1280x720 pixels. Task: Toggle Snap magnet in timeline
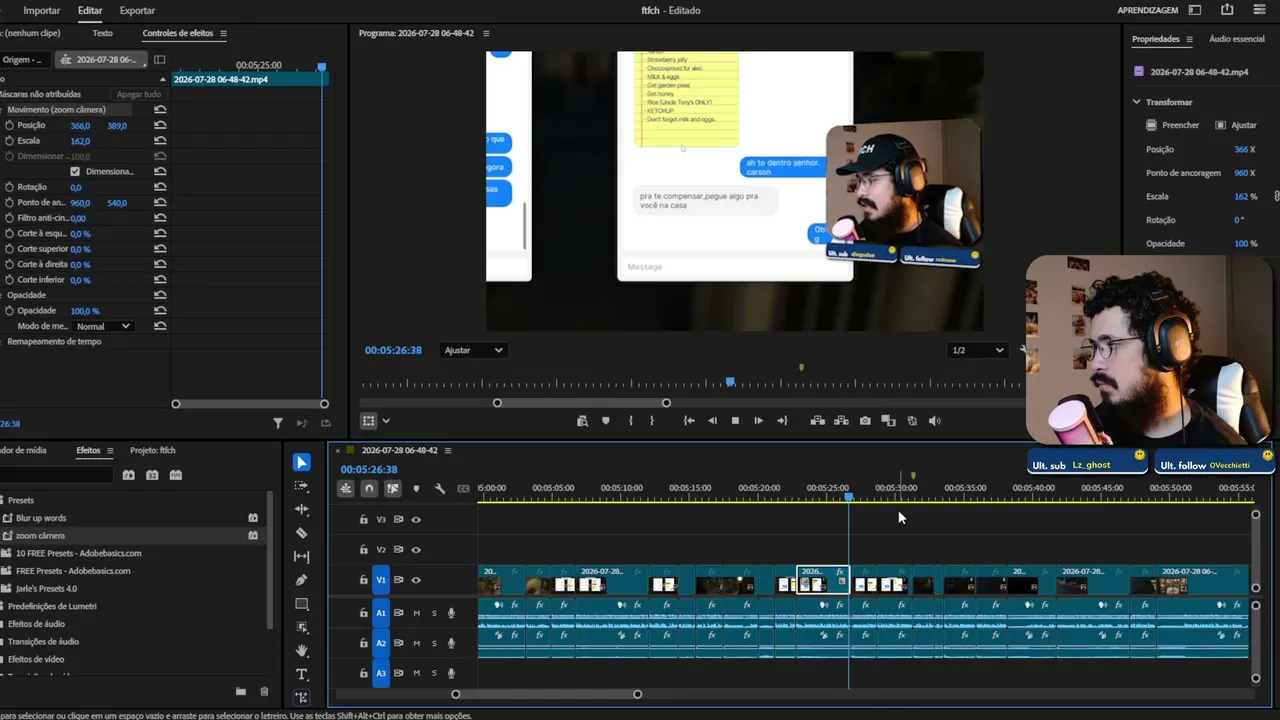369,489
